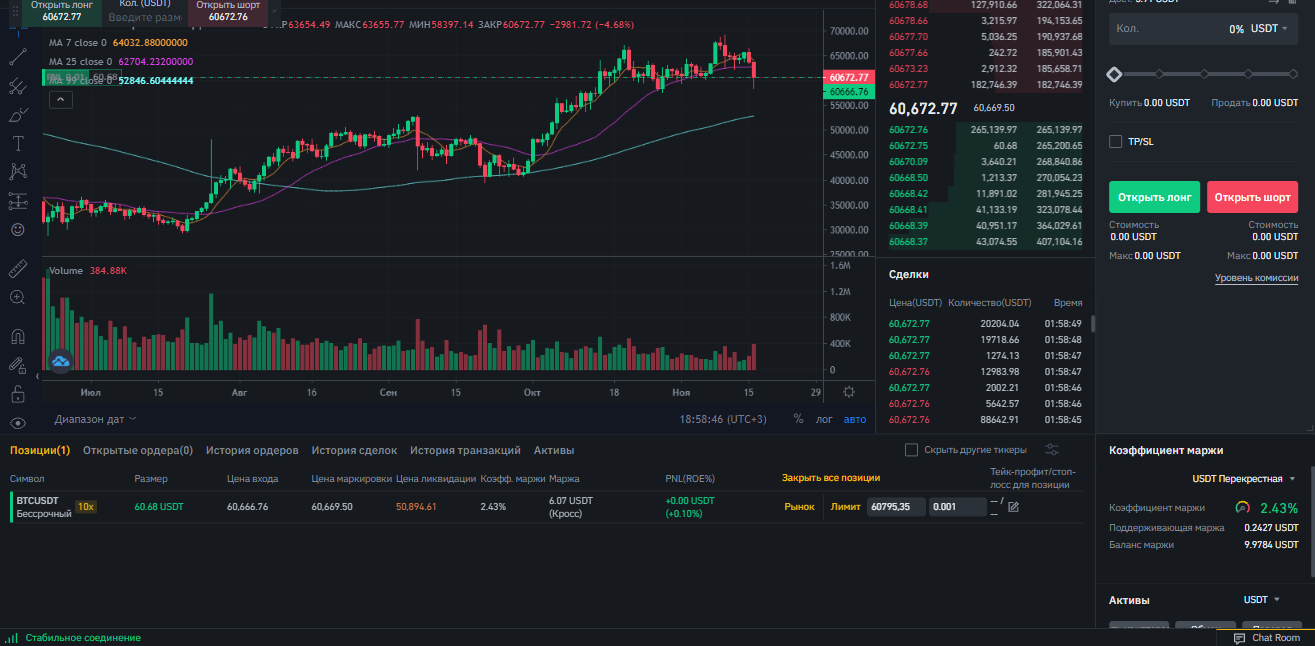1315x646 pixels.
Task: Collapse the indicator legend with chevron
Action: click(x=60, y=99)
